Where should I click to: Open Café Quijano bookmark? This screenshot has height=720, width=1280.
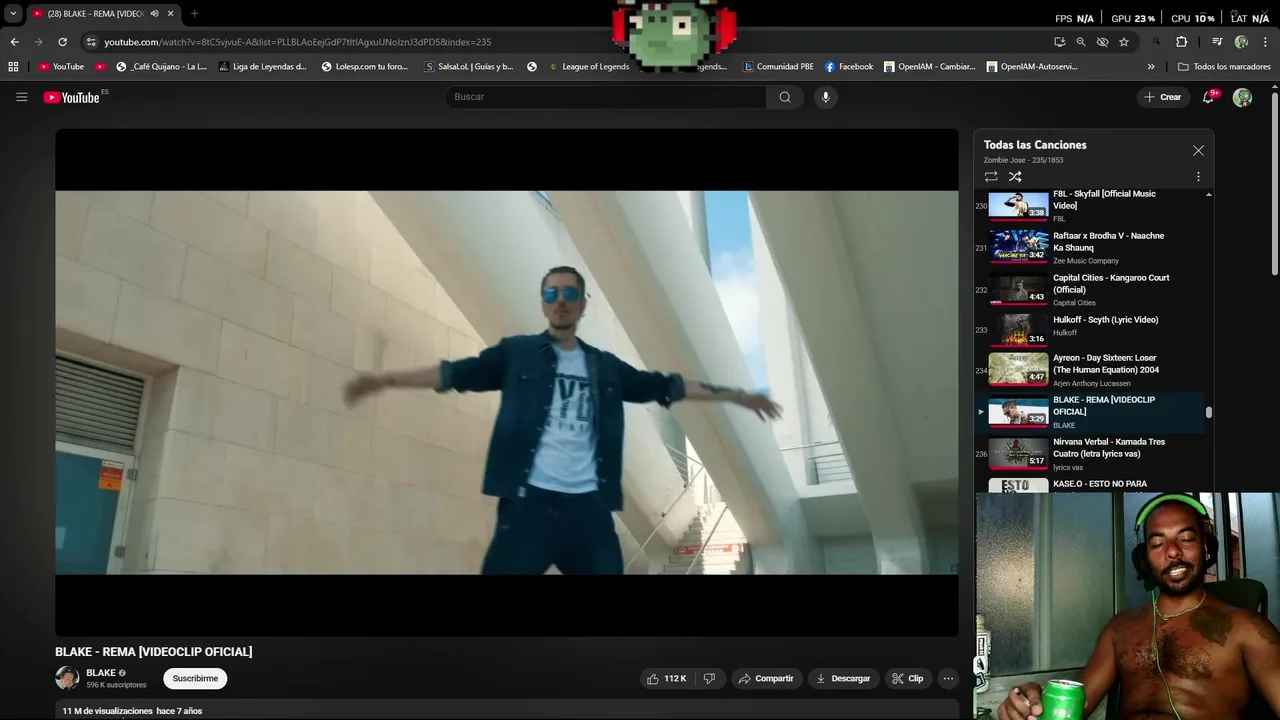click(x=162, y=67)
